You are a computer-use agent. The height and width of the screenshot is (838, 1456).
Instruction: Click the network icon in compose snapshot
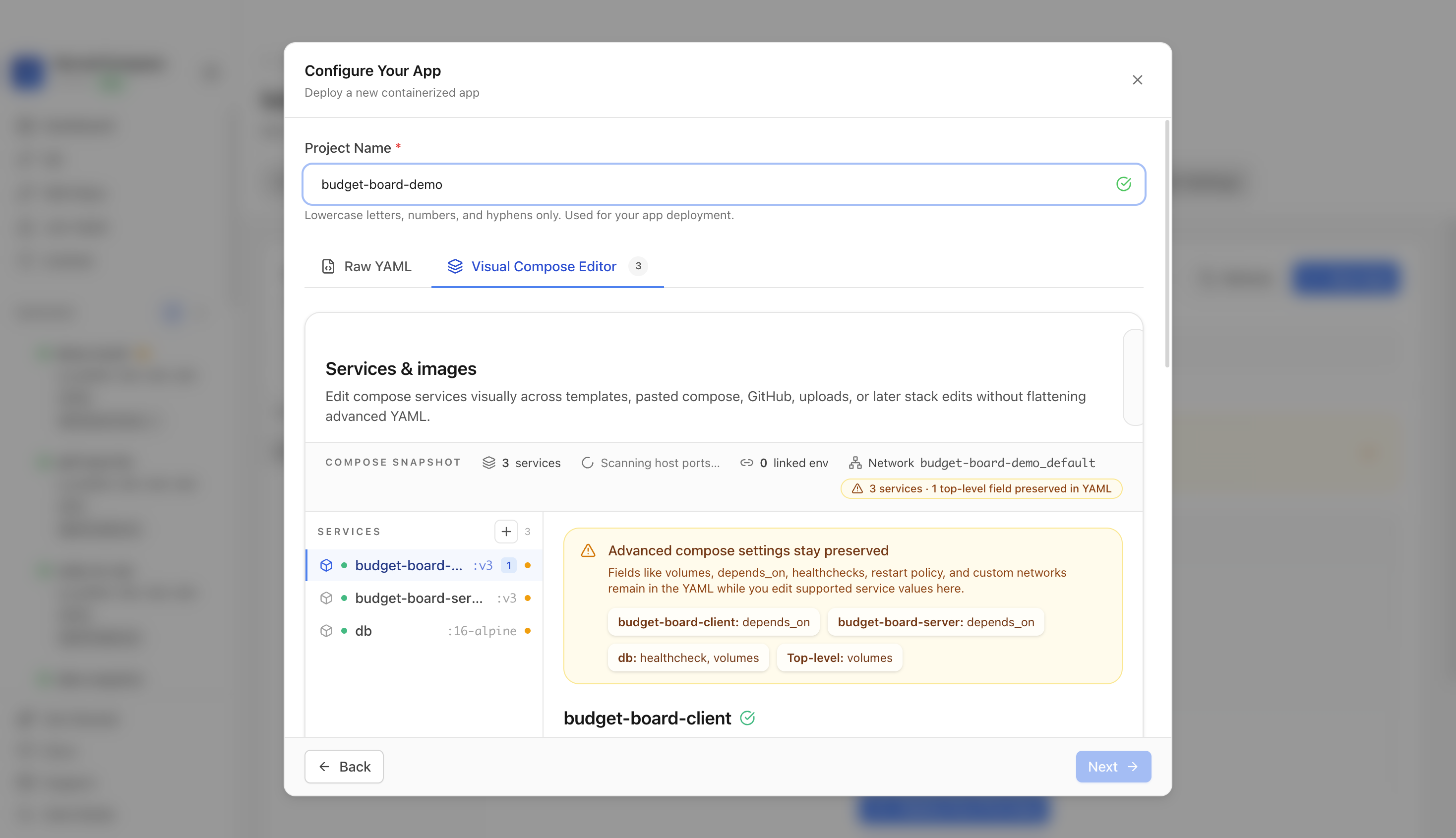point(855,463)
